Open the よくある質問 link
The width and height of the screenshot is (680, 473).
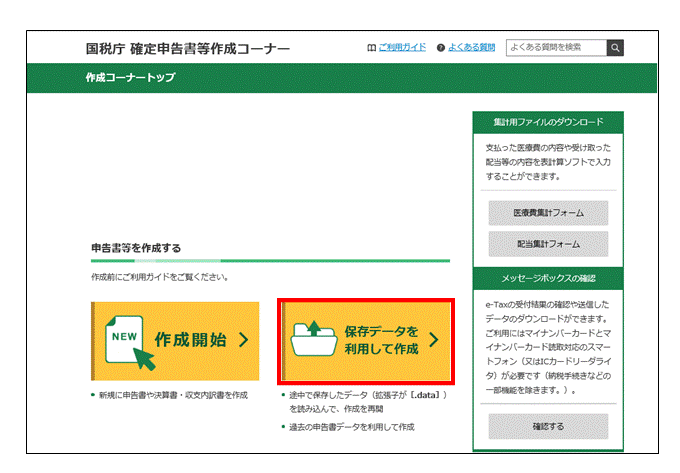coord(473,47)
